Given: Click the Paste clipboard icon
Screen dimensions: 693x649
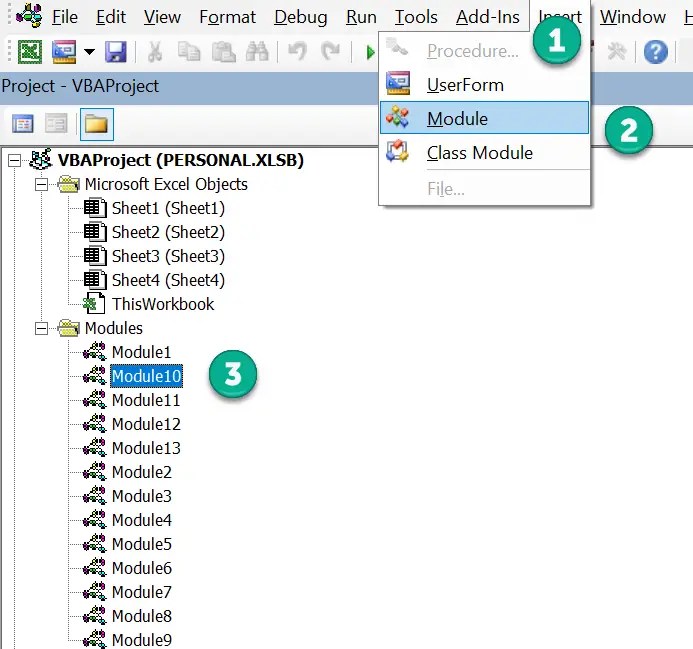Looking at the screenshot, I should click(224, 52).
